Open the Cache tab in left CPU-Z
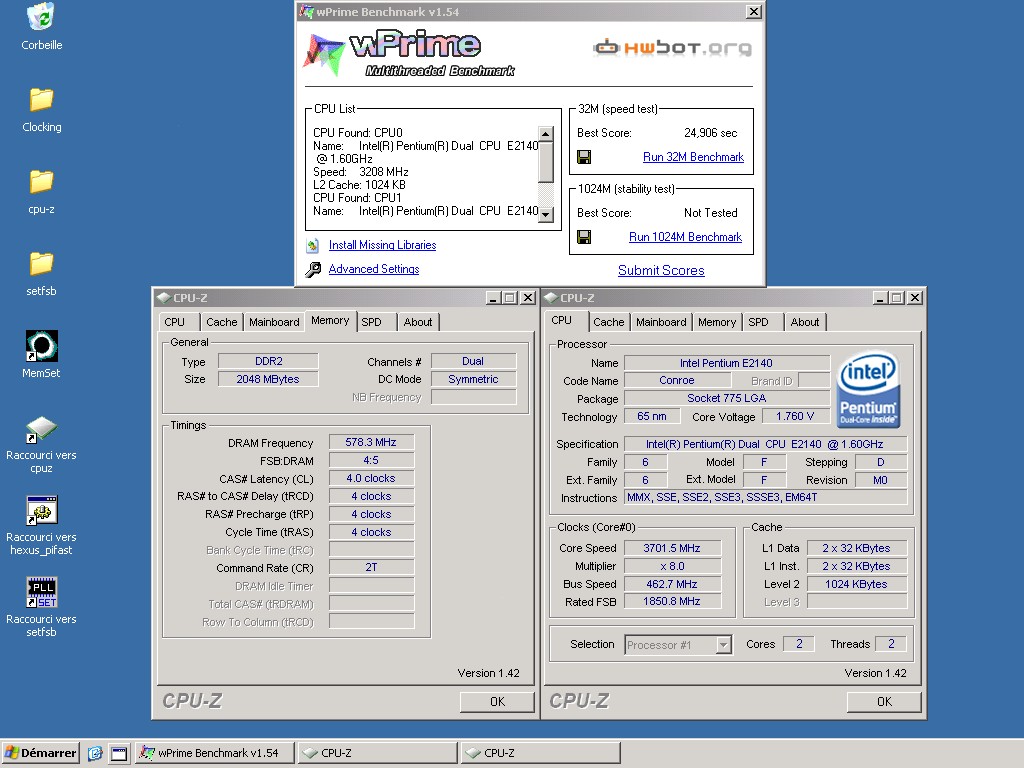Screen dimensions: 1024x768 click(221, 322)
